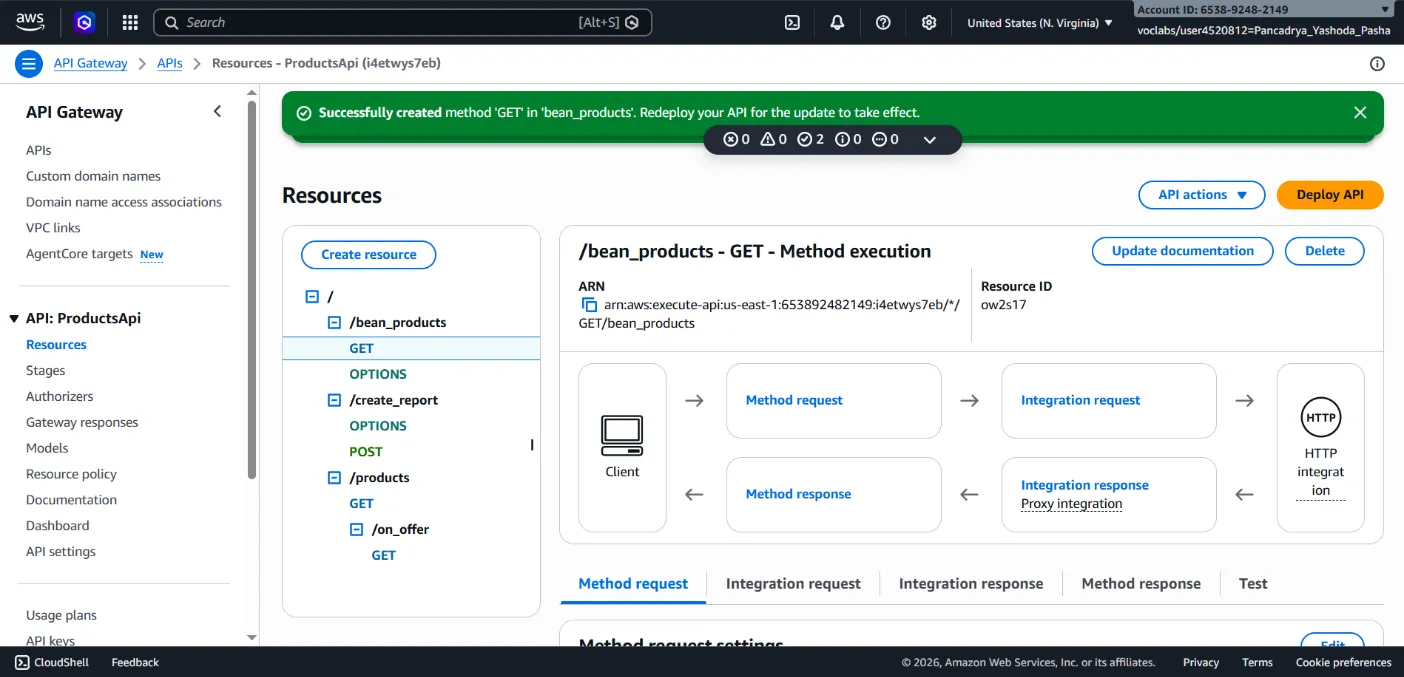Collapse the /bean_products tree node
Viewport: 1404px width, 677px height.
(x=335, y=323)
